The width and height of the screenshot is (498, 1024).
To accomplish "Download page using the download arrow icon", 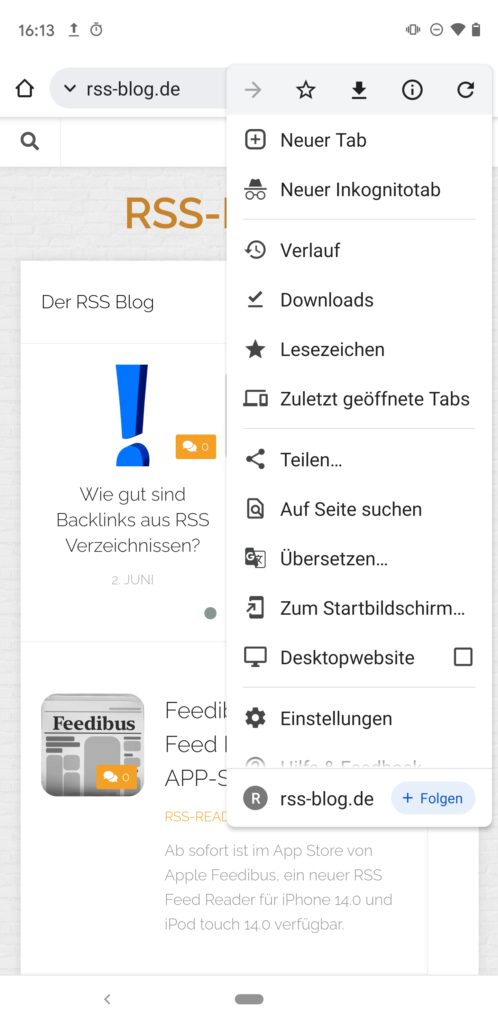I will [x=358, y=90].
